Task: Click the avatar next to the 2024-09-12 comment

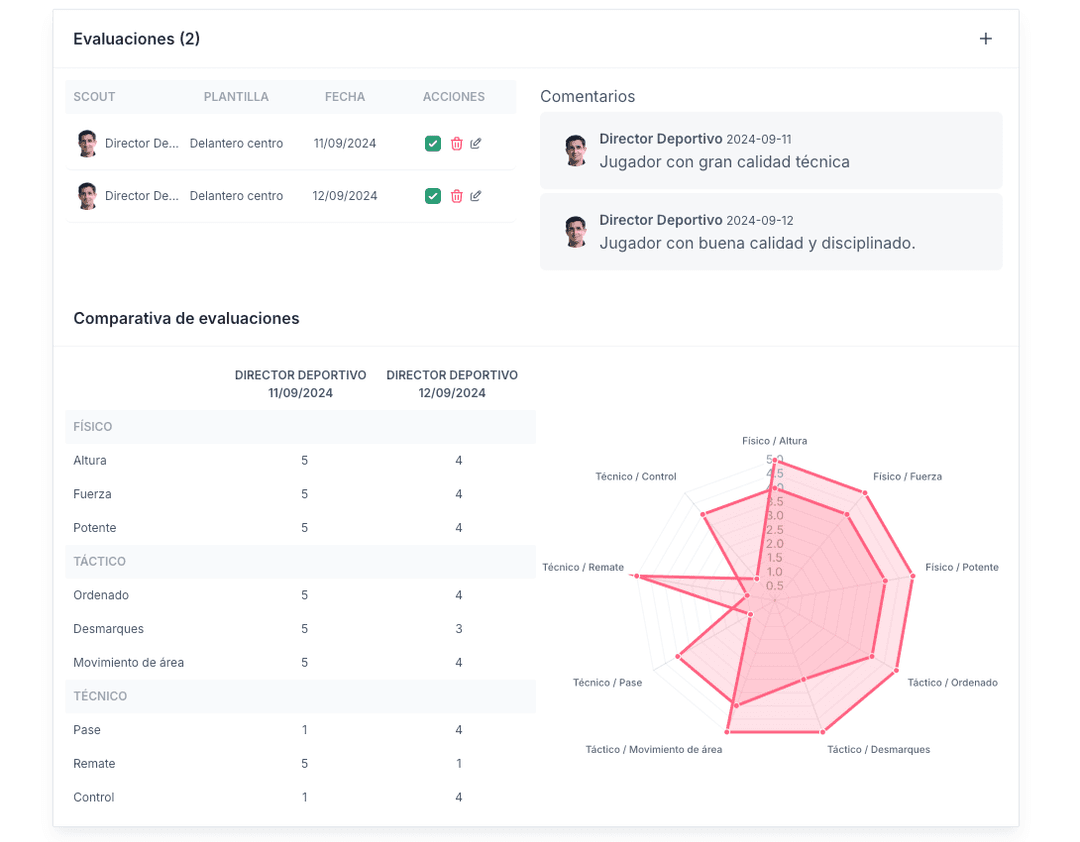Action: coord(576,231)
